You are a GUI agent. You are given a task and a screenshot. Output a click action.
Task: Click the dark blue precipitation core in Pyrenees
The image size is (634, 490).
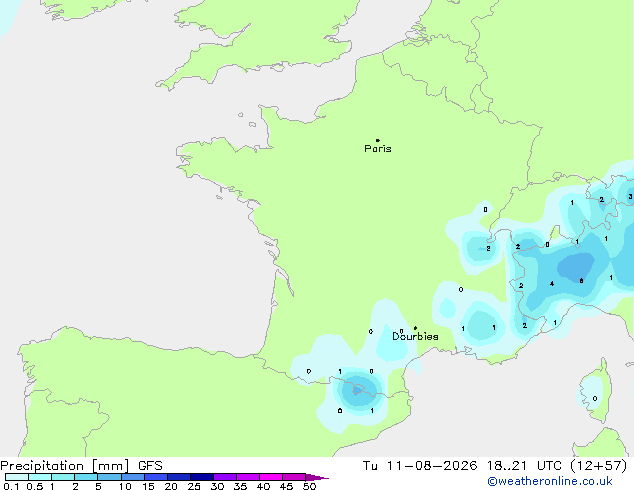(x=357, y=390)
